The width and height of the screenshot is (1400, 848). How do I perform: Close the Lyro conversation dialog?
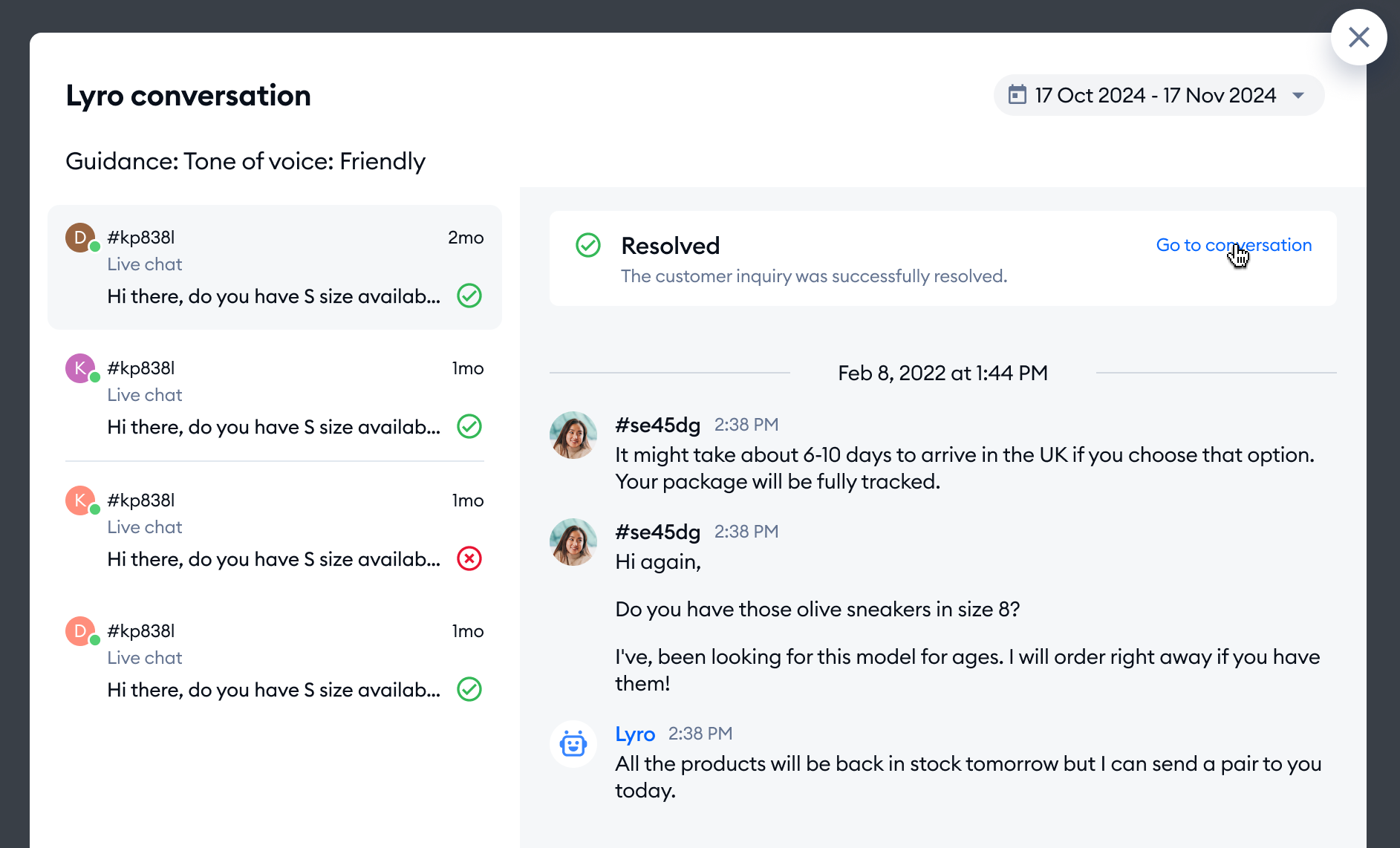pyautogui.click(x=1358, y=37)
